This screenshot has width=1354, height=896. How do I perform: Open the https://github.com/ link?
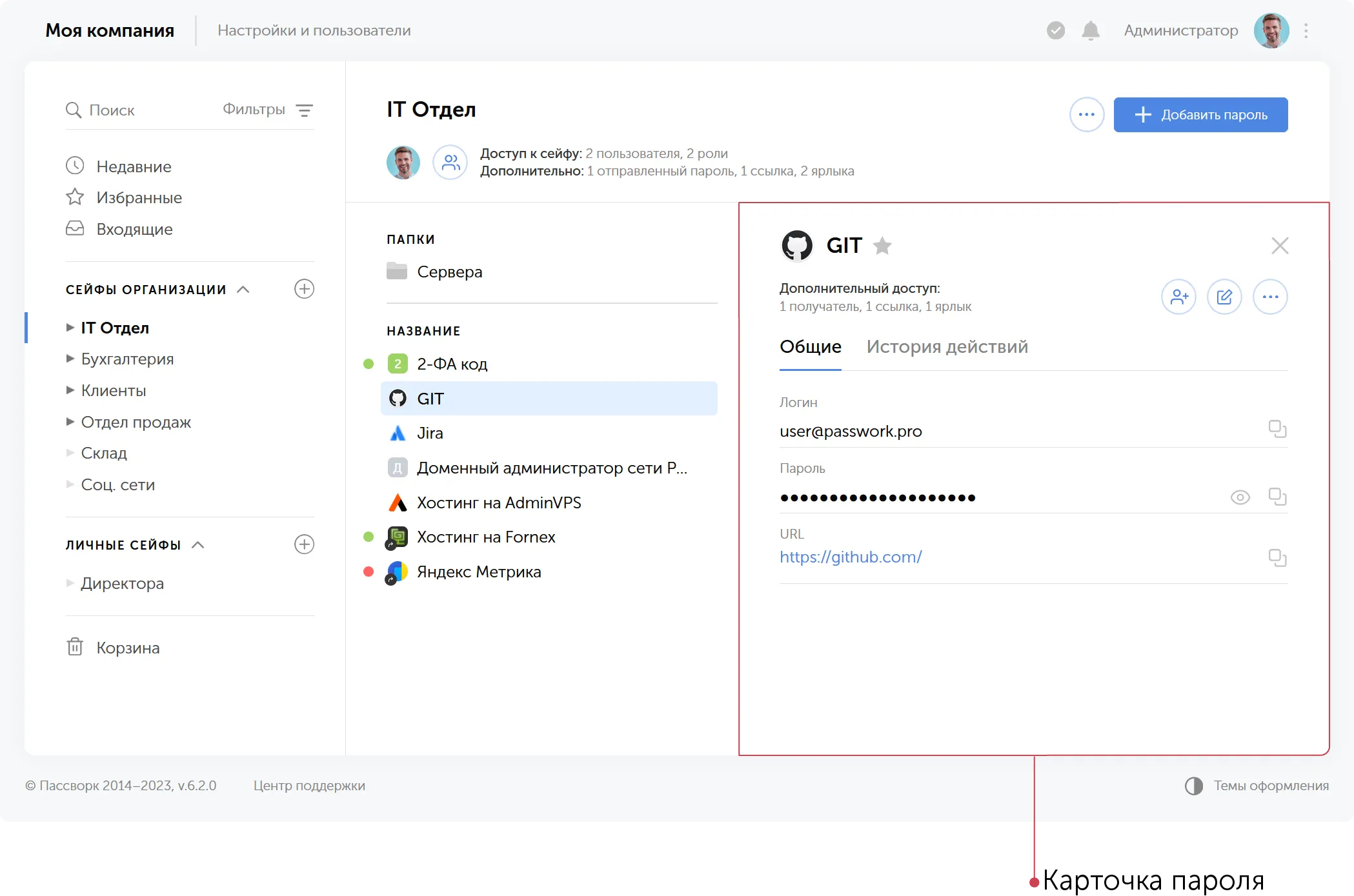(851, 557)
